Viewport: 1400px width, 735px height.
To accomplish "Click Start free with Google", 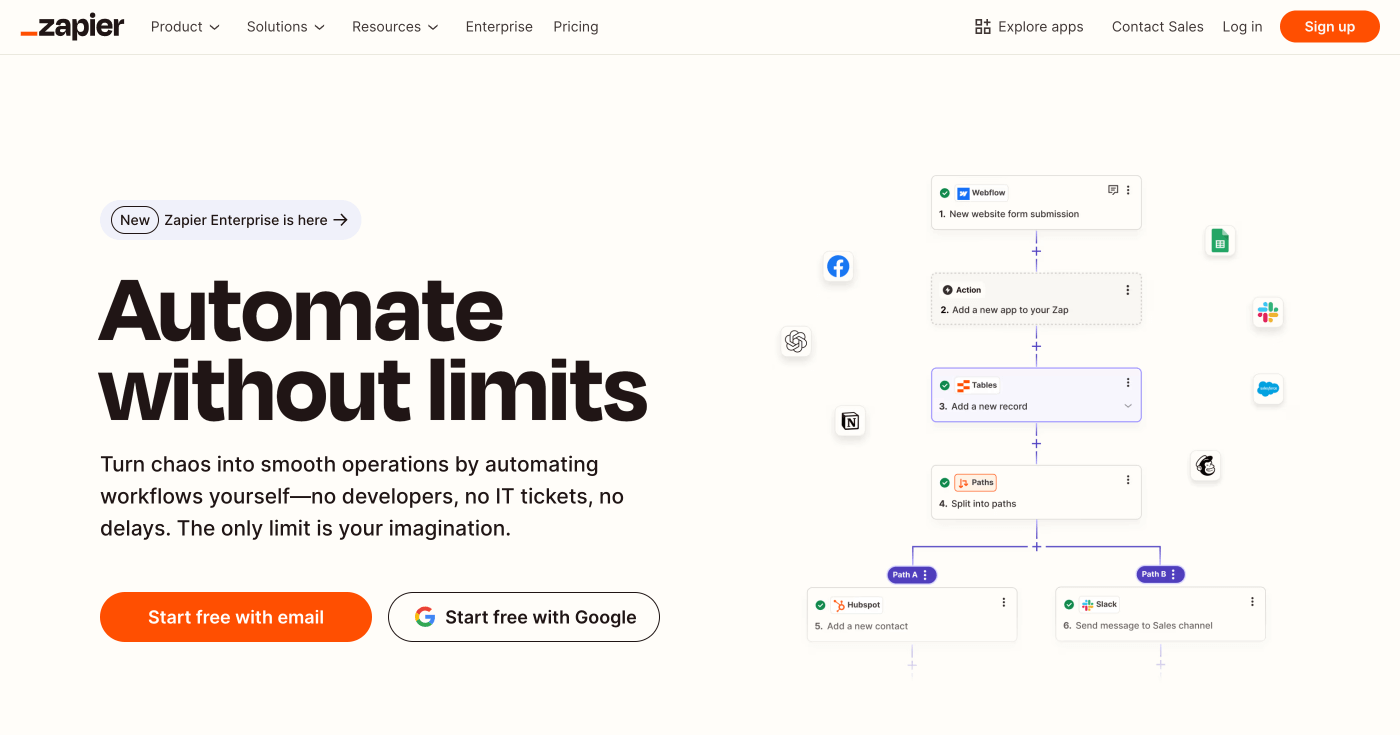I will pos(524,617).
